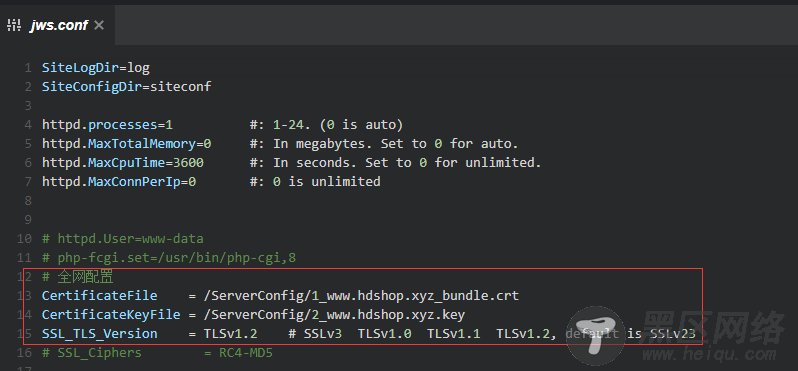Click the RC4-MD5 cipher value
Screen dimensions: 798x371
(x=246, y=353)
